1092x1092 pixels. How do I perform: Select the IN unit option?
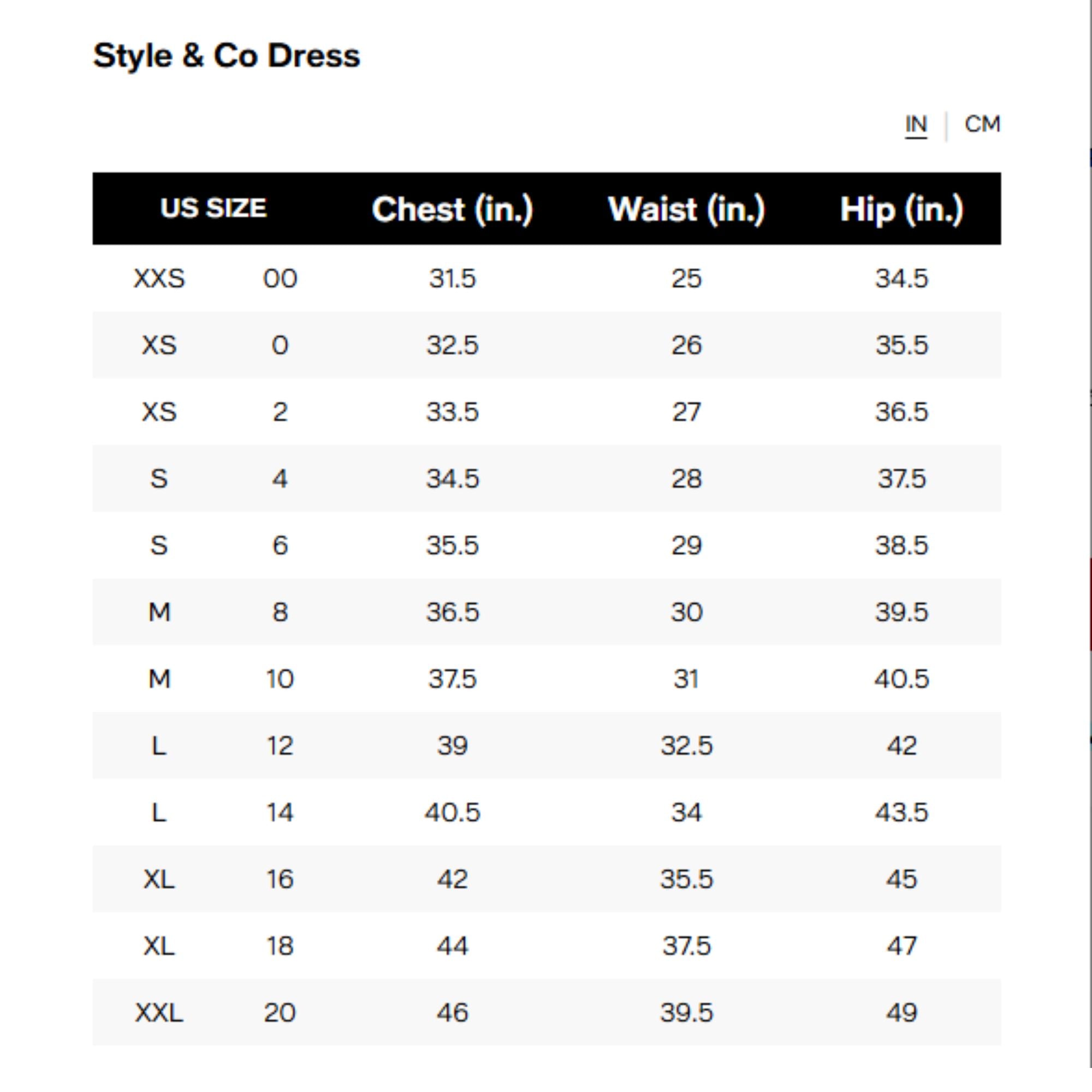(916, 124)
